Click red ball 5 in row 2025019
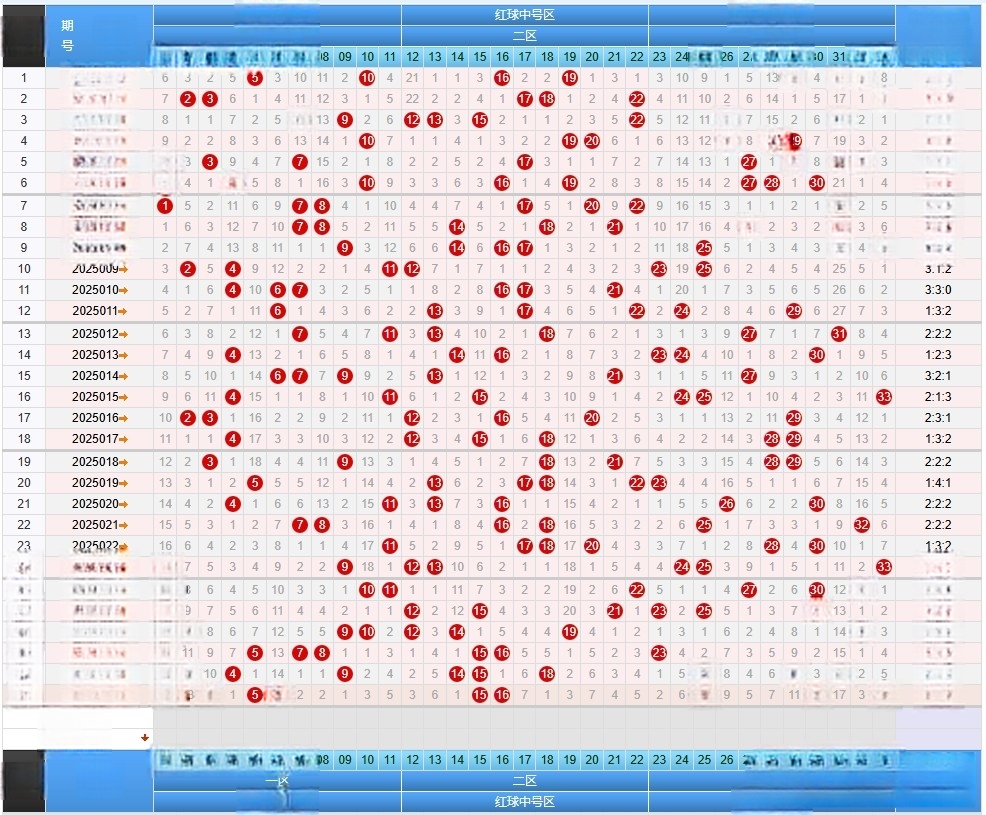The width and height of the screenshot is (986, 815). 255,483
